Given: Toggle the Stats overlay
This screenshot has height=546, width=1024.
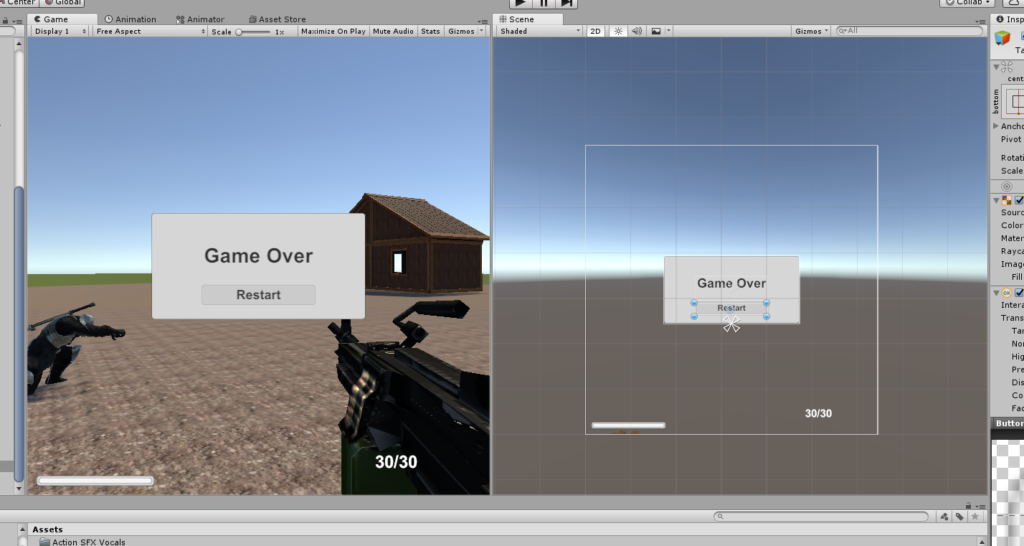Looking at the screenshot, I should [x=430, y=31].
